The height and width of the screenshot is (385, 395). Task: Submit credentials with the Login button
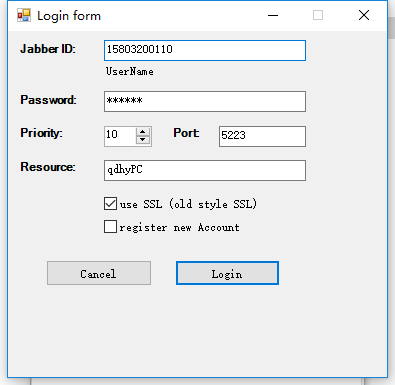227,273
